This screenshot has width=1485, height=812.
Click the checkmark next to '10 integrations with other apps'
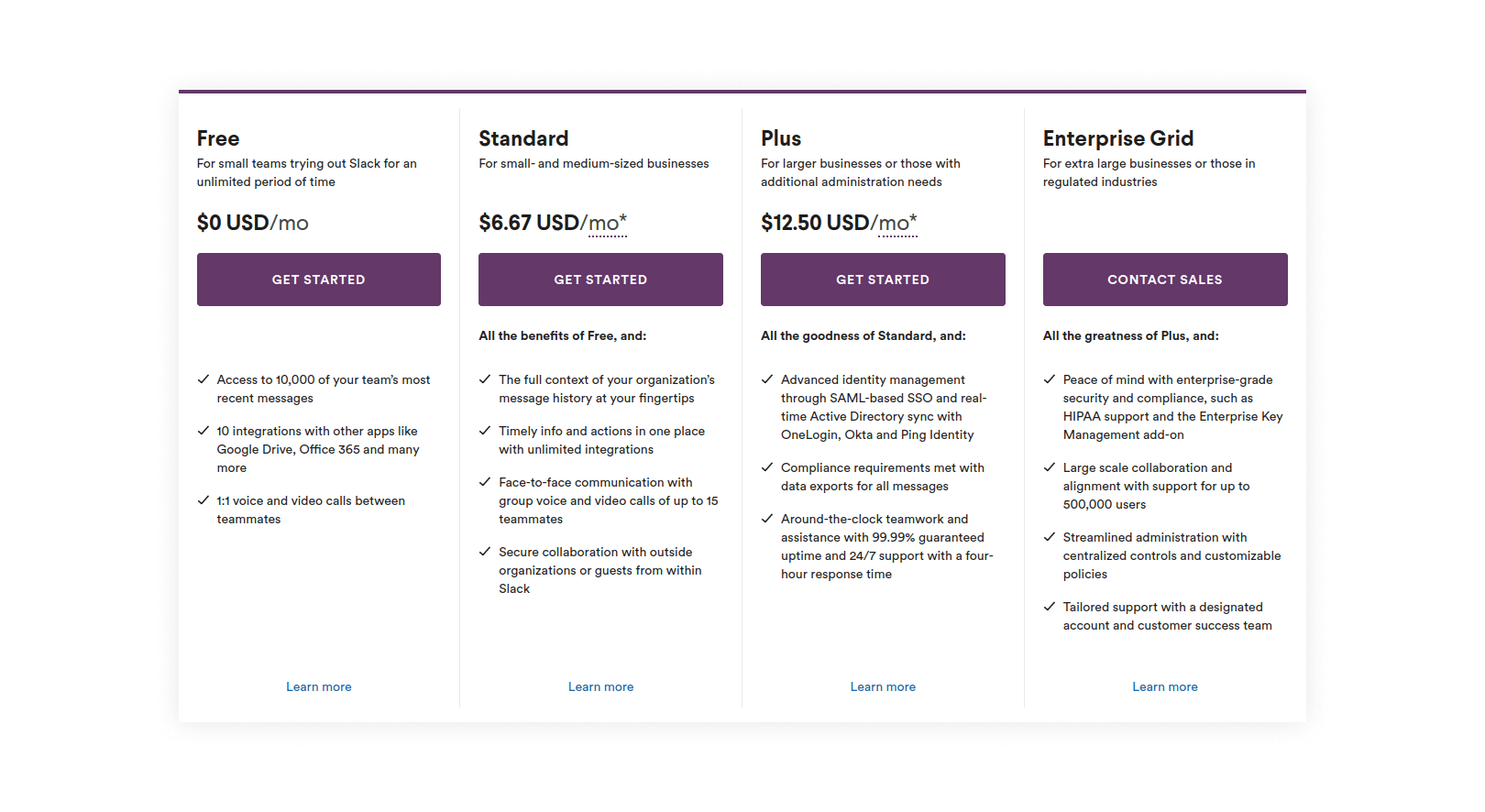(x=203, y=431)
